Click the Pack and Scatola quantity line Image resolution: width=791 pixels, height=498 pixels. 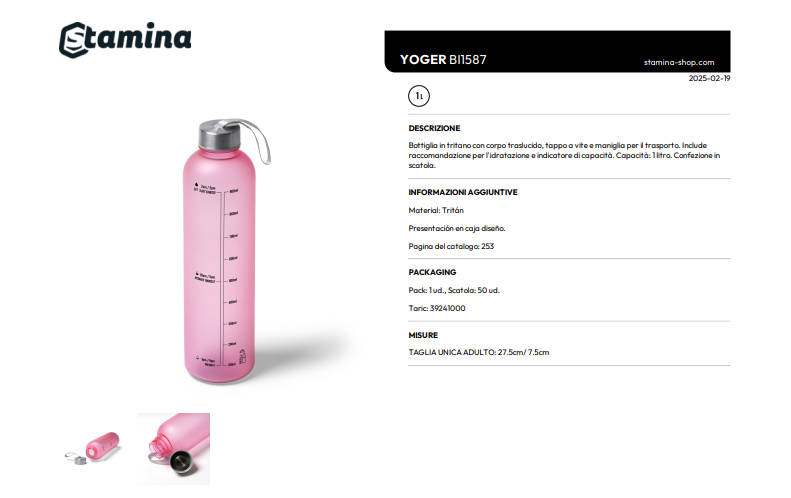(454, 290)
